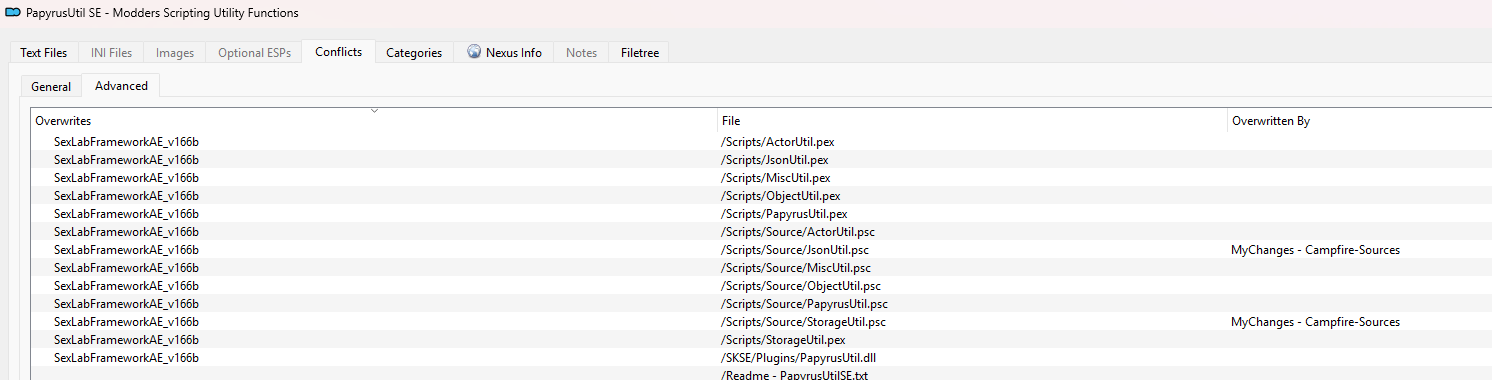The width and height of the screenshot is (1492, 380).
Task: Select the Conflicts tab
Action: [339, 52]
